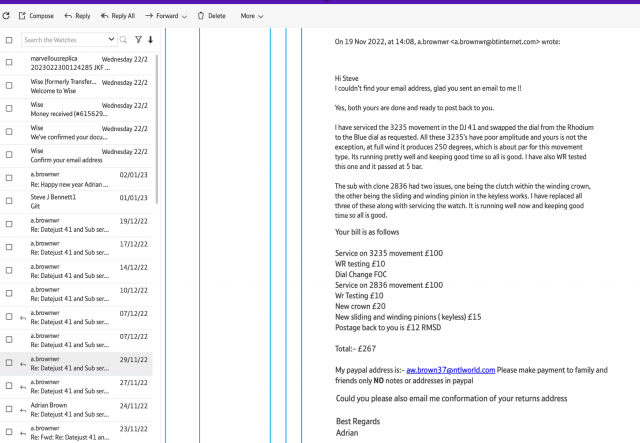
Task: Tick the select-all messages checkbox
Action: click(x=9, y=40)
